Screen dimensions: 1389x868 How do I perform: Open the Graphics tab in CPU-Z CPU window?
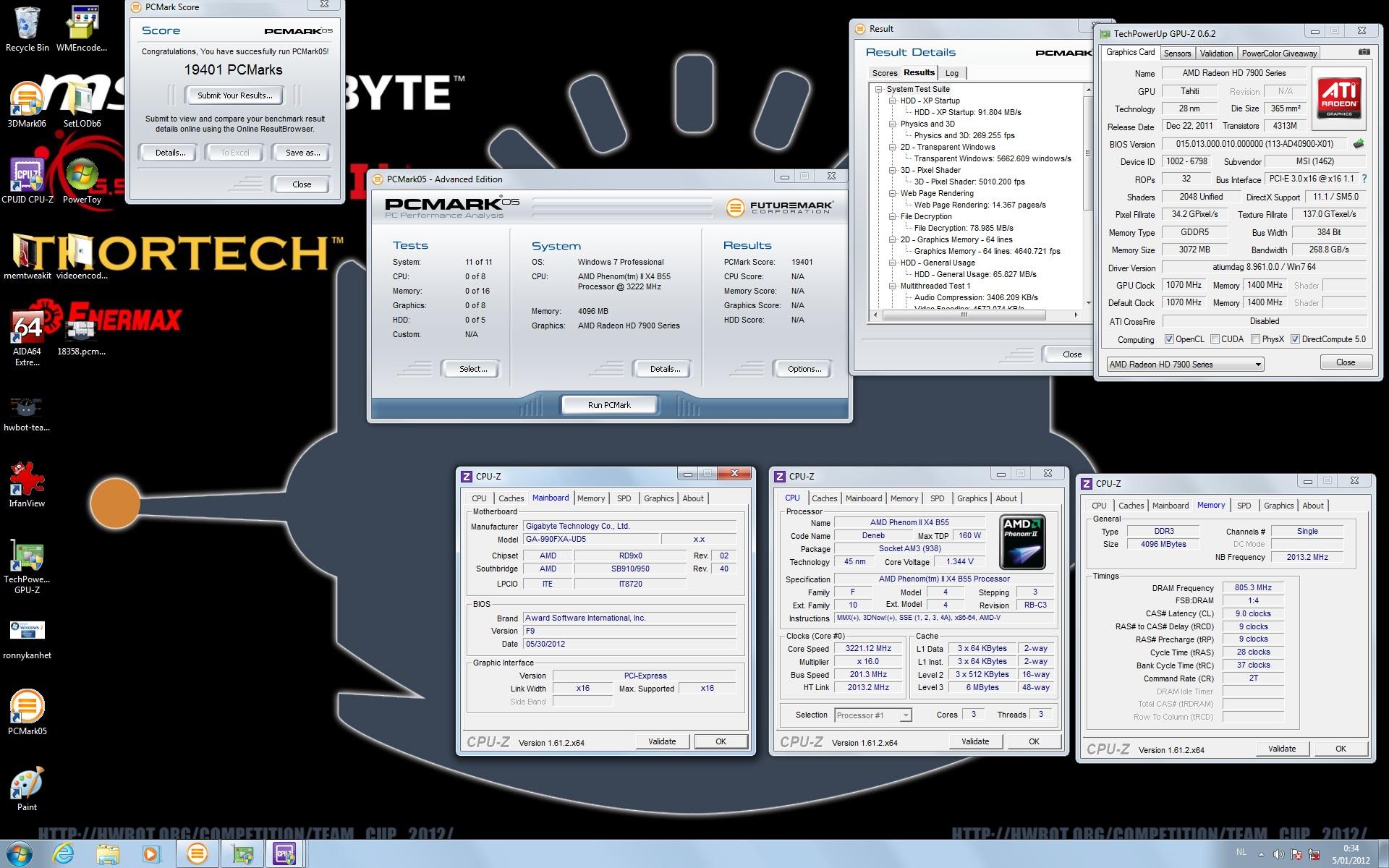pos(972,498)
